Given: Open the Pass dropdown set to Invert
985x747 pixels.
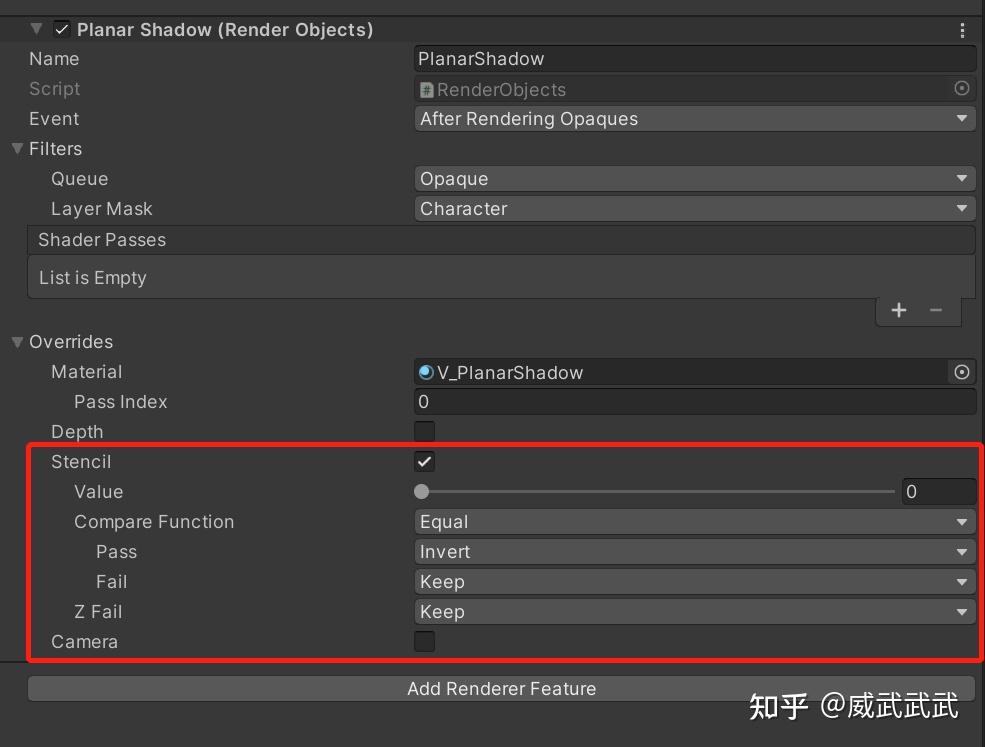Looking at the screenshot, I should point(694,551).
